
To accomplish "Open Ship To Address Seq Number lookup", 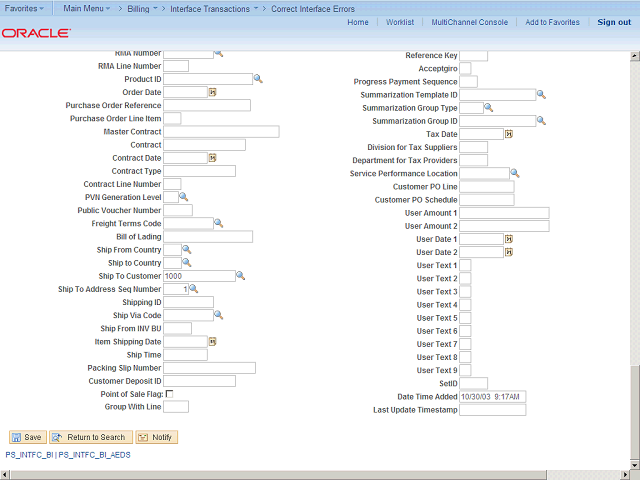I will [x=194, y=289].
